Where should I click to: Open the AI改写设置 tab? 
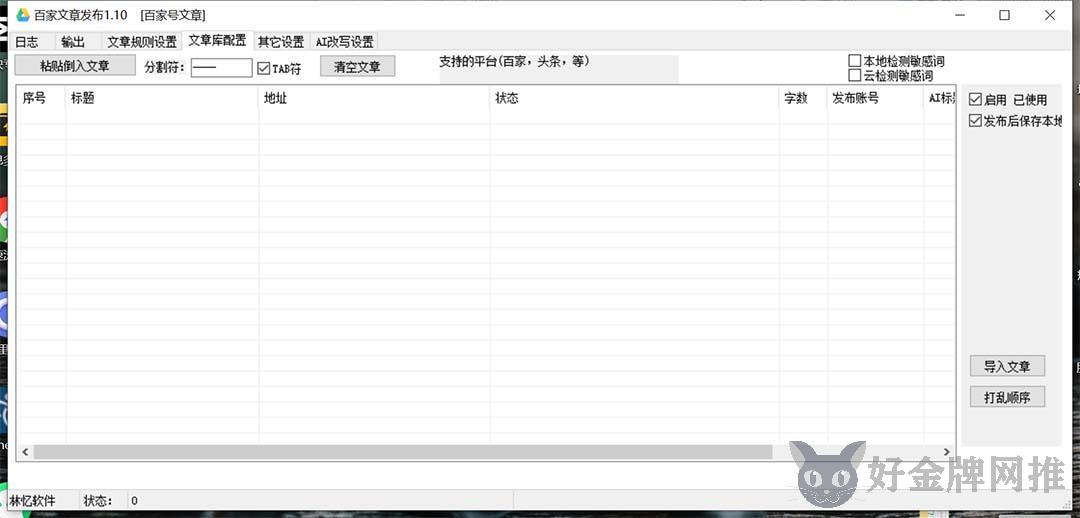[344, 41]
